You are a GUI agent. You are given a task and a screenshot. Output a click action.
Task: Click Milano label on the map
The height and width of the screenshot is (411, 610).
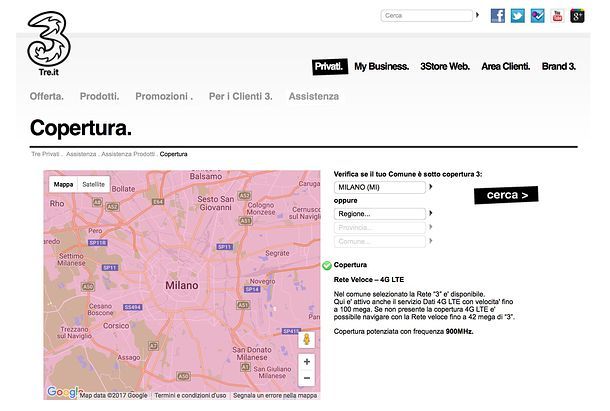pos(182,285)
